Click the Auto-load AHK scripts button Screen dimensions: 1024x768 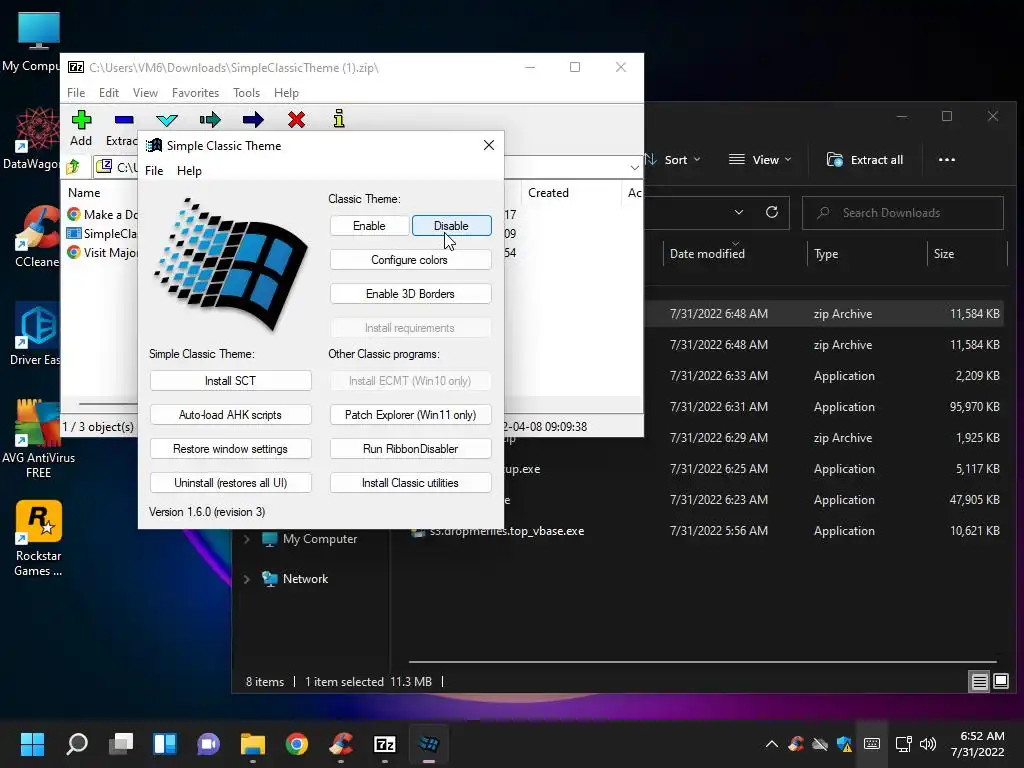231,415
